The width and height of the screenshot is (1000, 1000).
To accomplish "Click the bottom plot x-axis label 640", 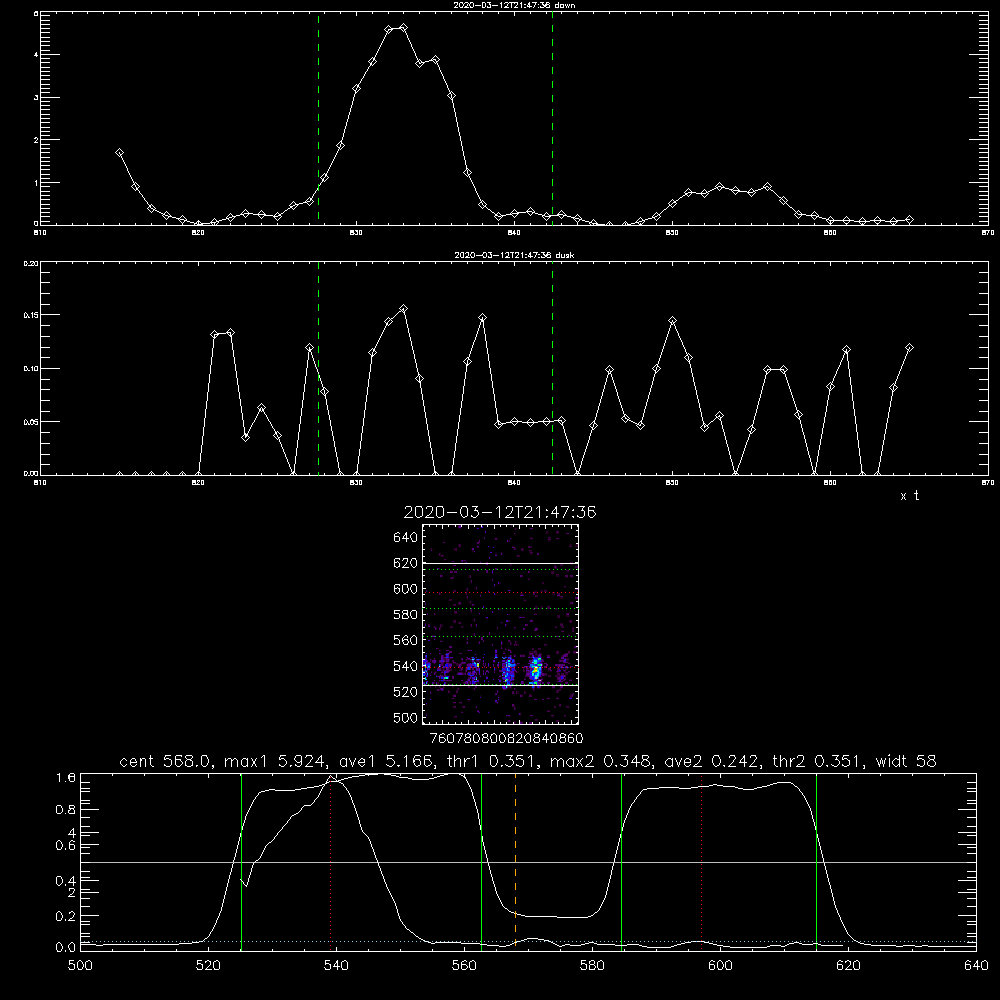I will [x=976, y=966].
